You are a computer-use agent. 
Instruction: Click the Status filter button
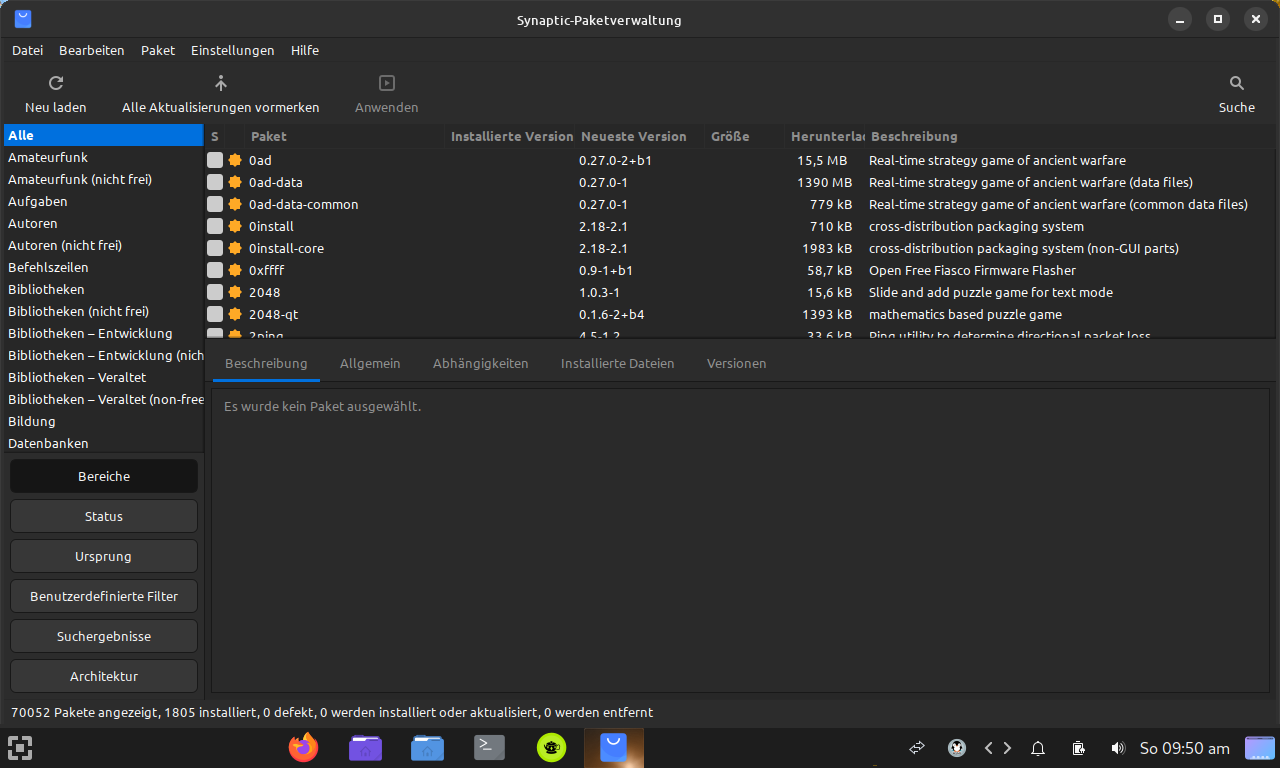click(104, 516)
